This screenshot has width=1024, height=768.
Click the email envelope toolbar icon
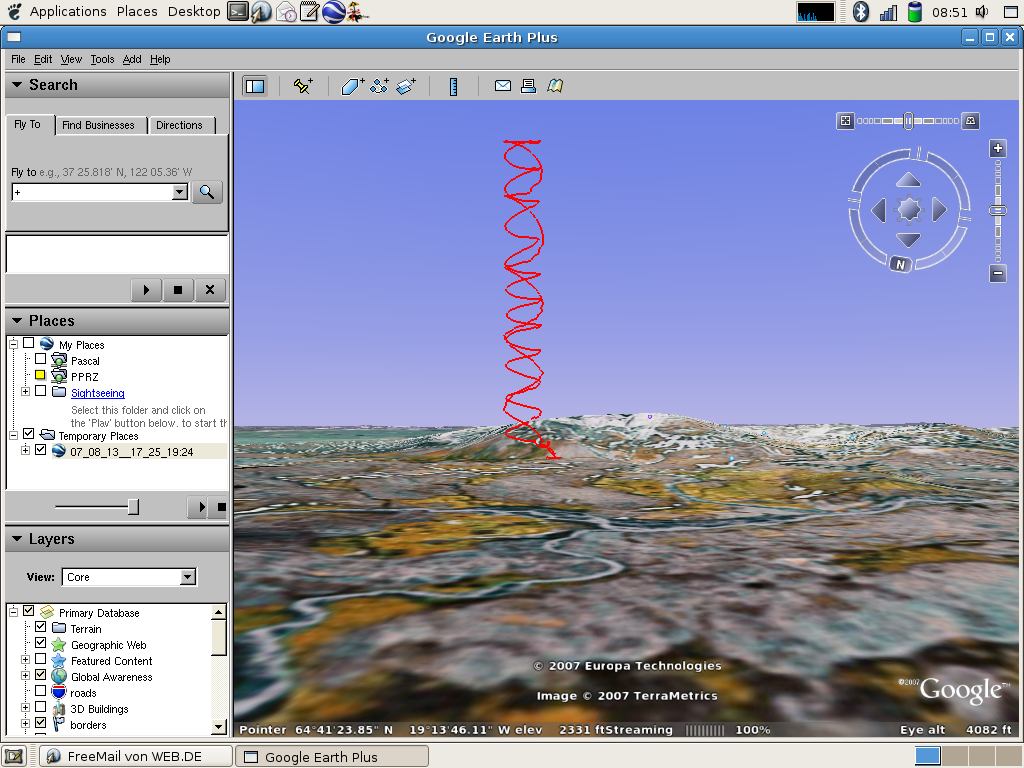503,86
